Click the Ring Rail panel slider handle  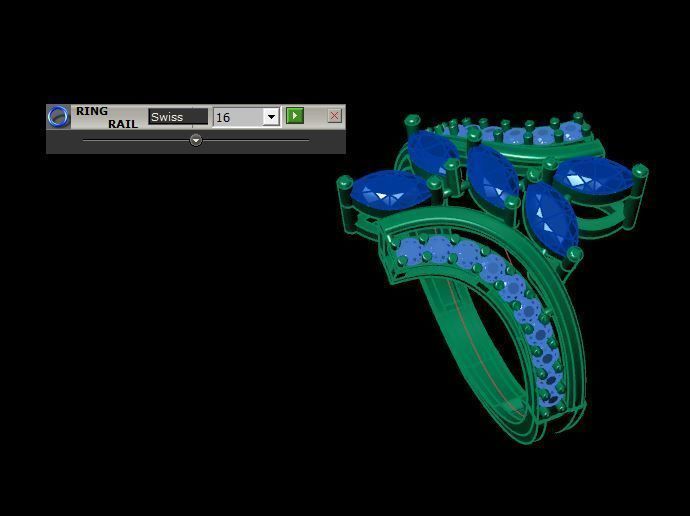[196, 140]
